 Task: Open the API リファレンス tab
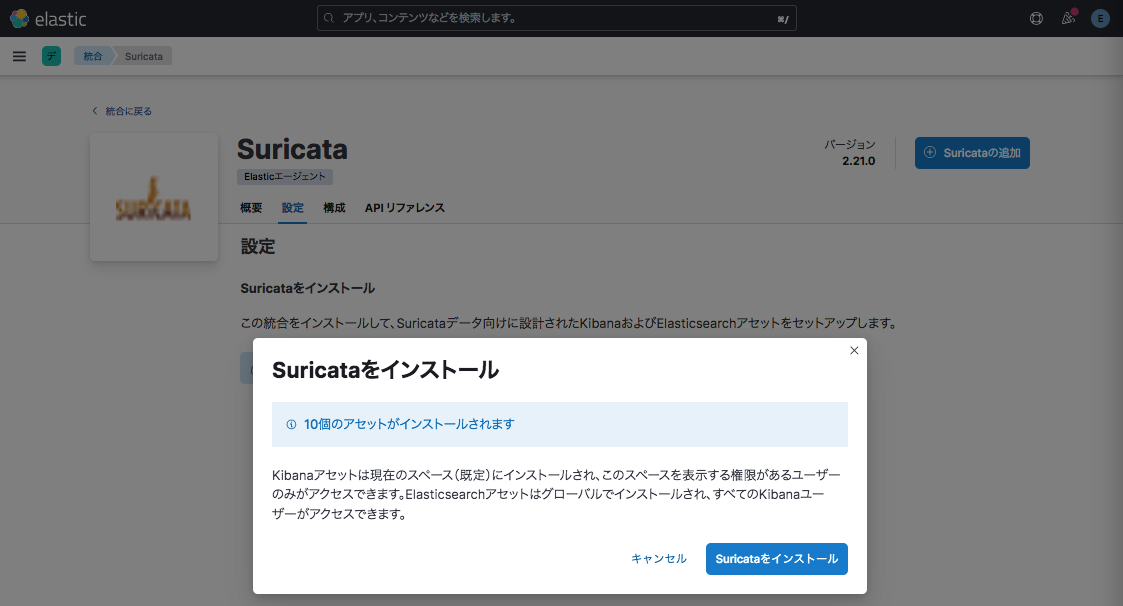click(x=404, y=208)
